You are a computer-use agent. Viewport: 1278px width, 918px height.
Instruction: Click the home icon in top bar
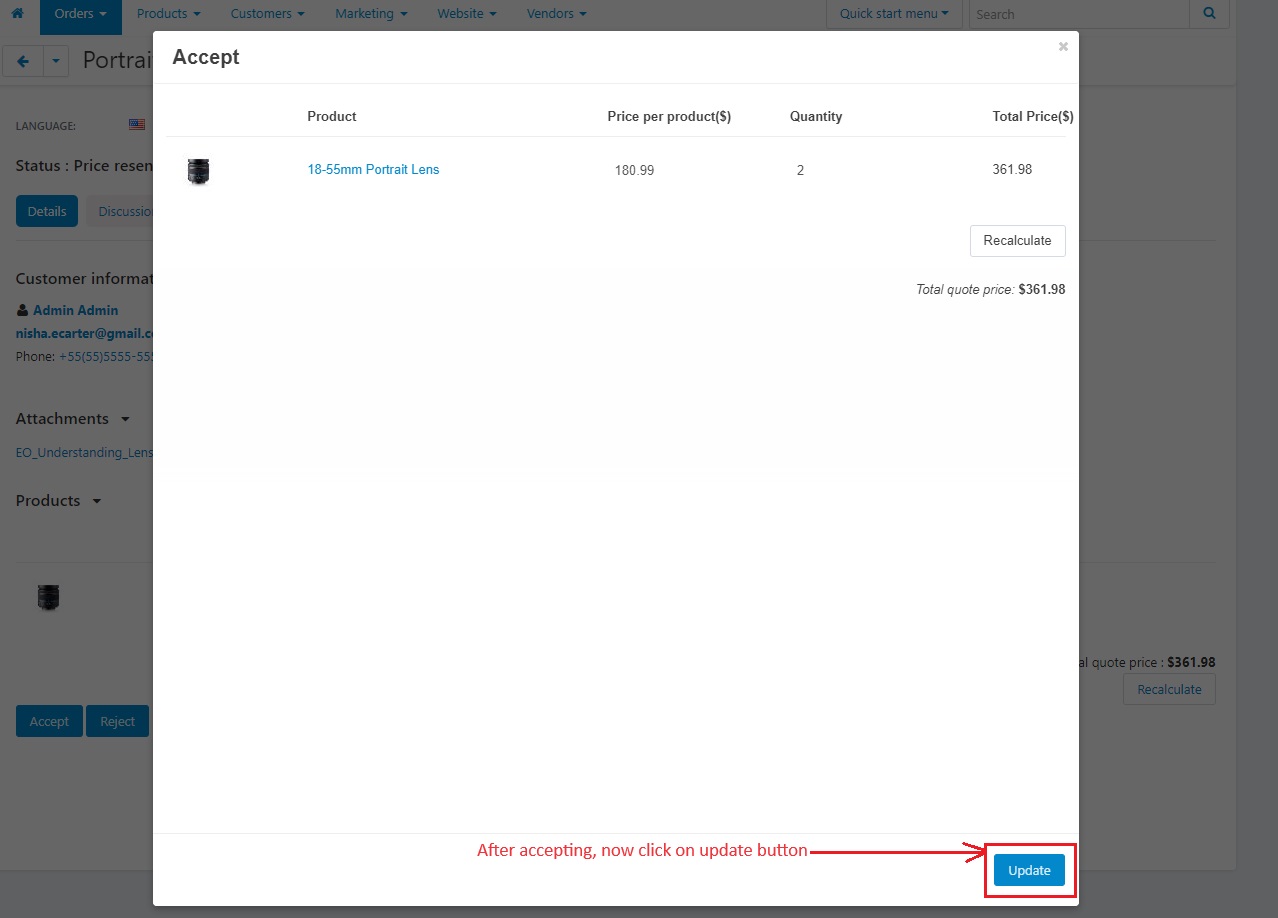pos(17,14)
